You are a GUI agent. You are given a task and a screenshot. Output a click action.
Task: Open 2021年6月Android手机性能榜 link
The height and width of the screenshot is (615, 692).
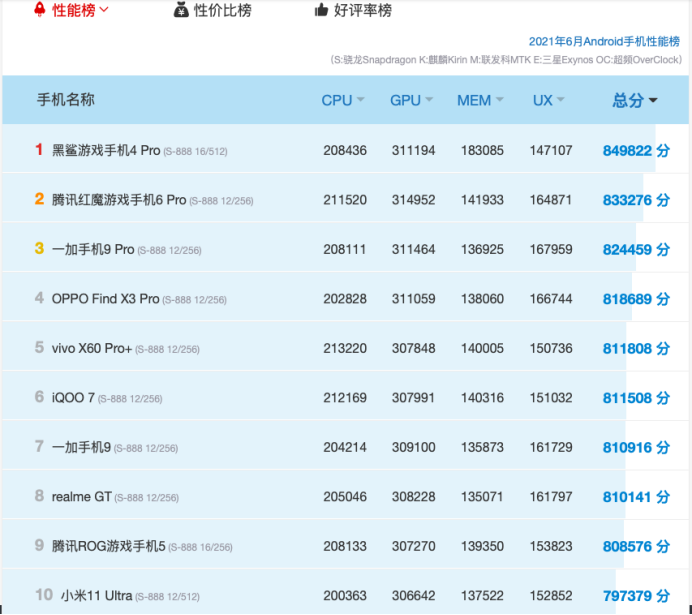(x=604, y=41)
